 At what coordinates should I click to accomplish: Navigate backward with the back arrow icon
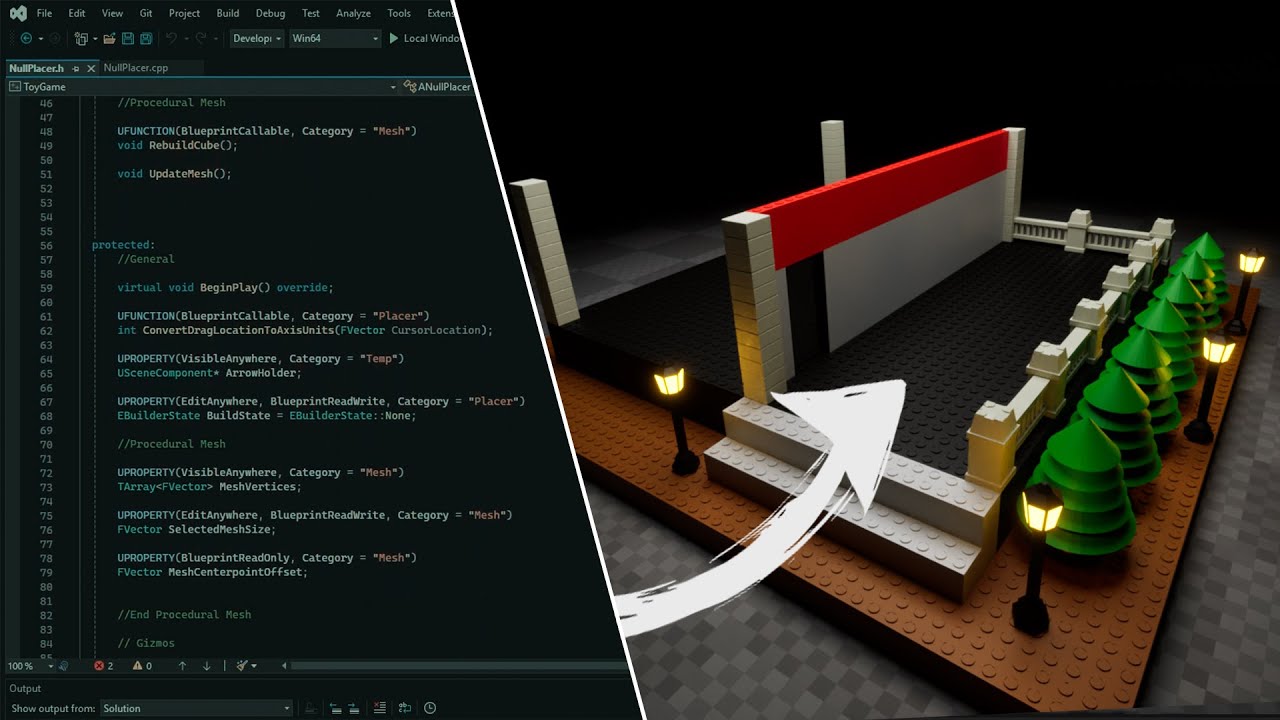(x=26, y=38)
